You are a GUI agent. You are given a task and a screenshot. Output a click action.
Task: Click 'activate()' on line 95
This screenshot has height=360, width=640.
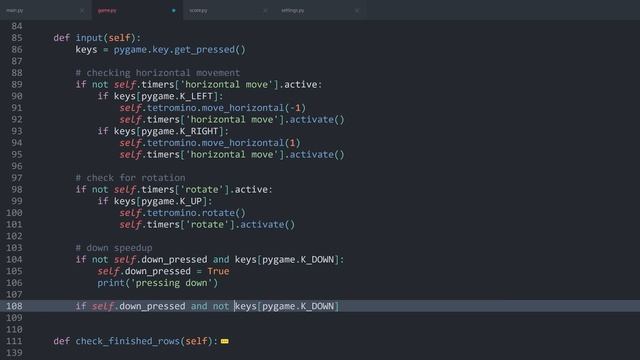317,155
